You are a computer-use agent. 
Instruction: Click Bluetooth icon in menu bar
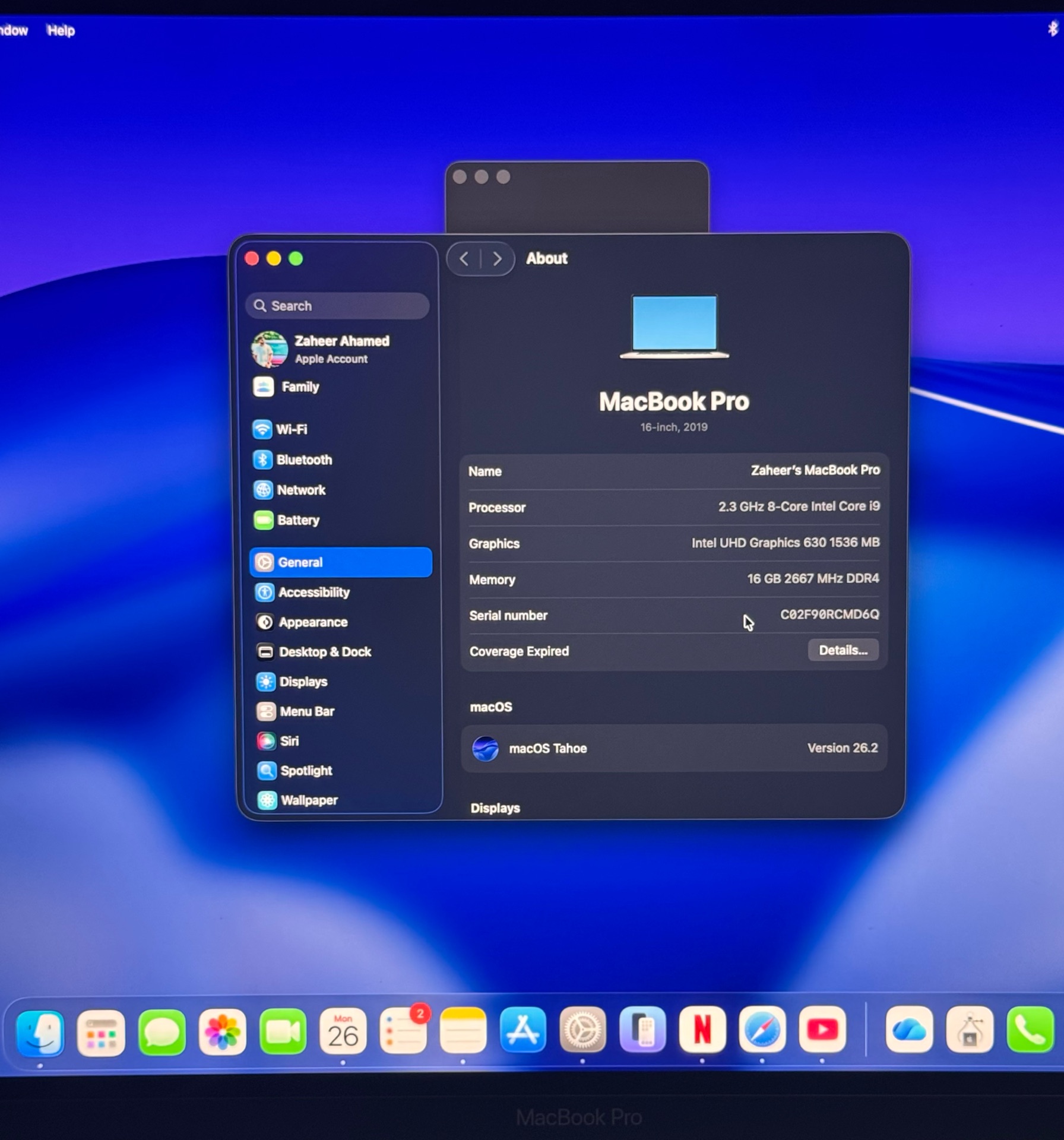(1053, 28)
